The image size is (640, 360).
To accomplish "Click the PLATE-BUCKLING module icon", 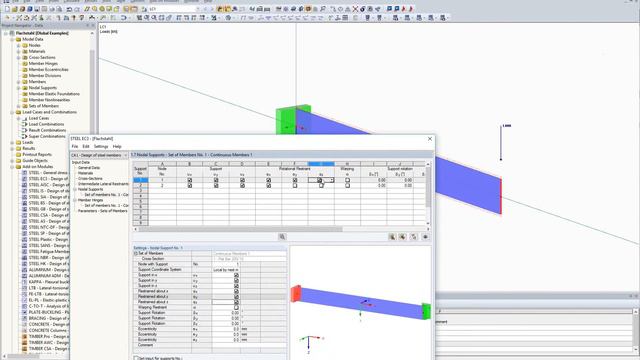I will click(x=24, y=312).
